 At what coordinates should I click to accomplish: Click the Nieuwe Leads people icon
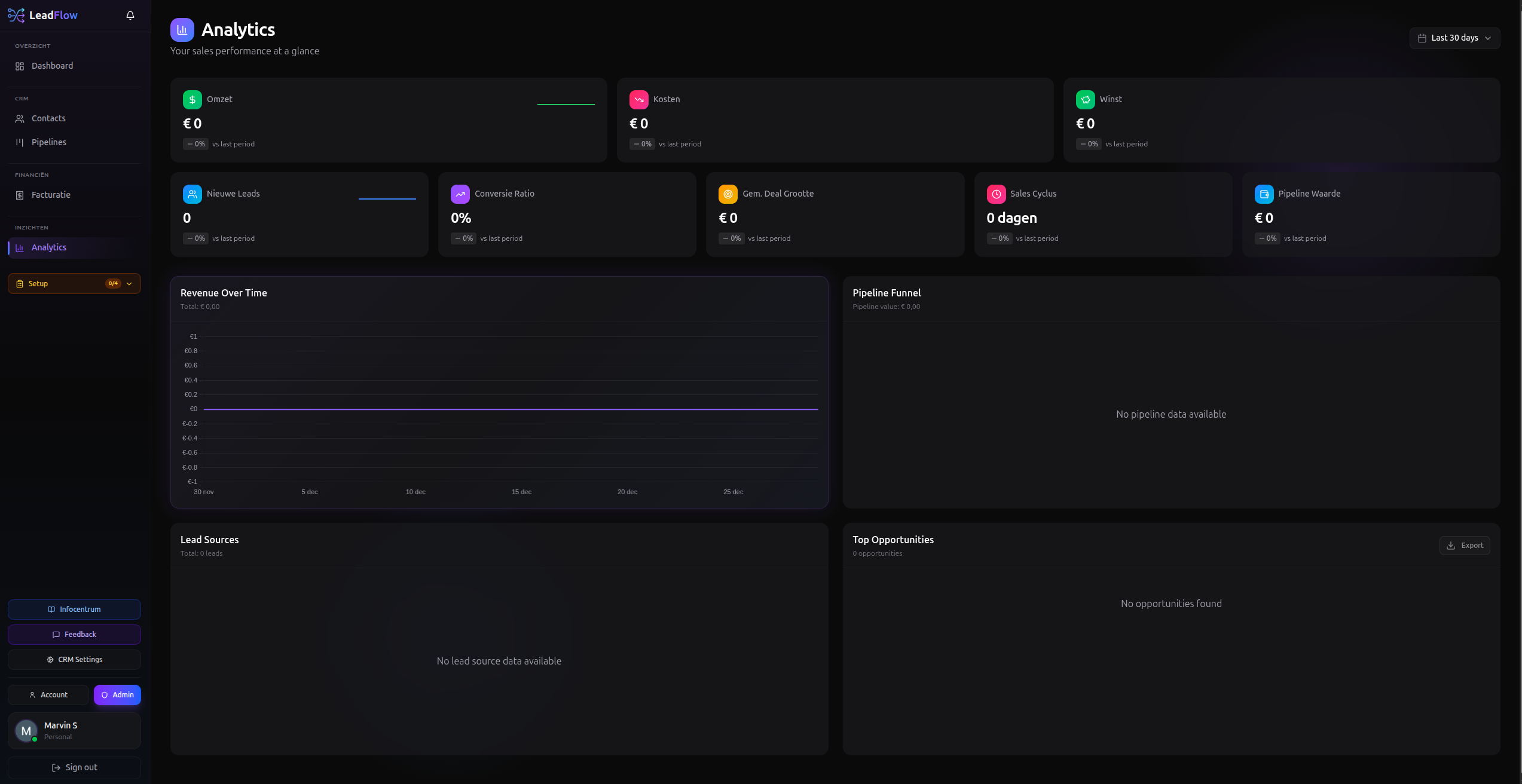click(x=192, y=194)
